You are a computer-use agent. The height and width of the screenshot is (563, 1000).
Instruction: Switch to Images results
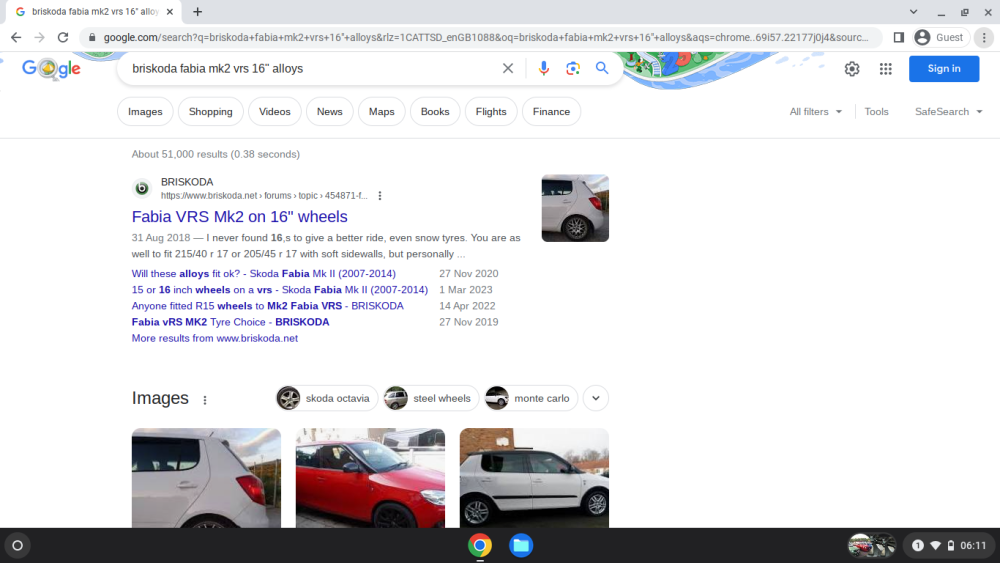point(145,112)
